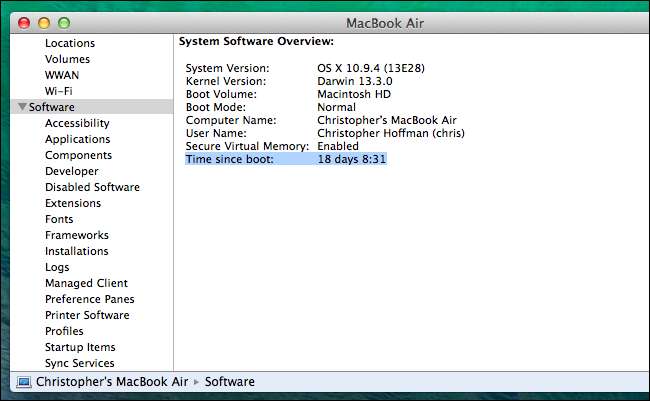
Task: Click the 'Darwin 13.3.0' value
Action: 355,81
